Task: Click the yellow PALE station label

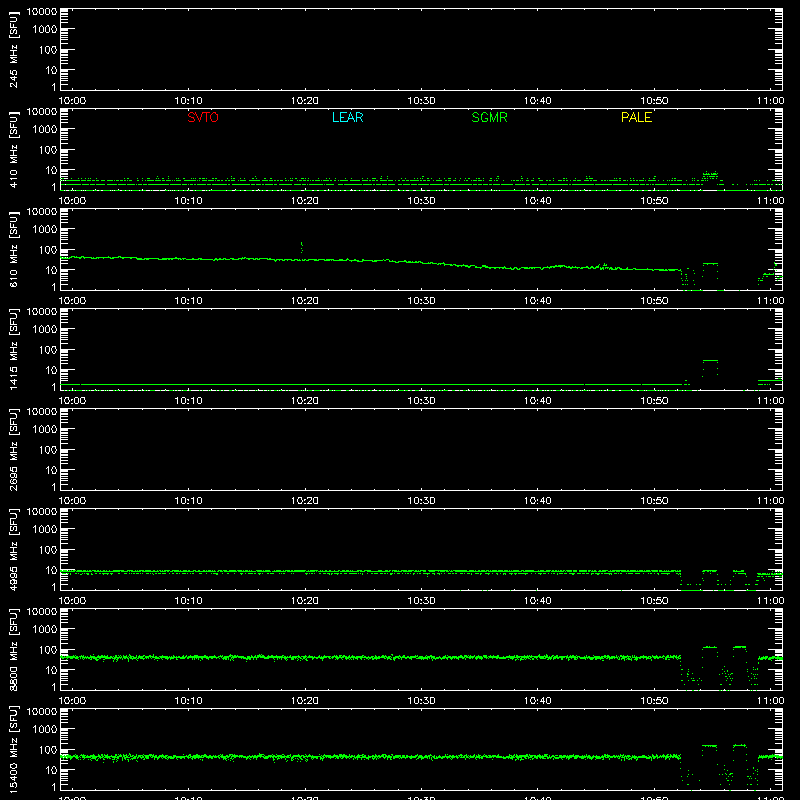Action: [x=636, y=117]
